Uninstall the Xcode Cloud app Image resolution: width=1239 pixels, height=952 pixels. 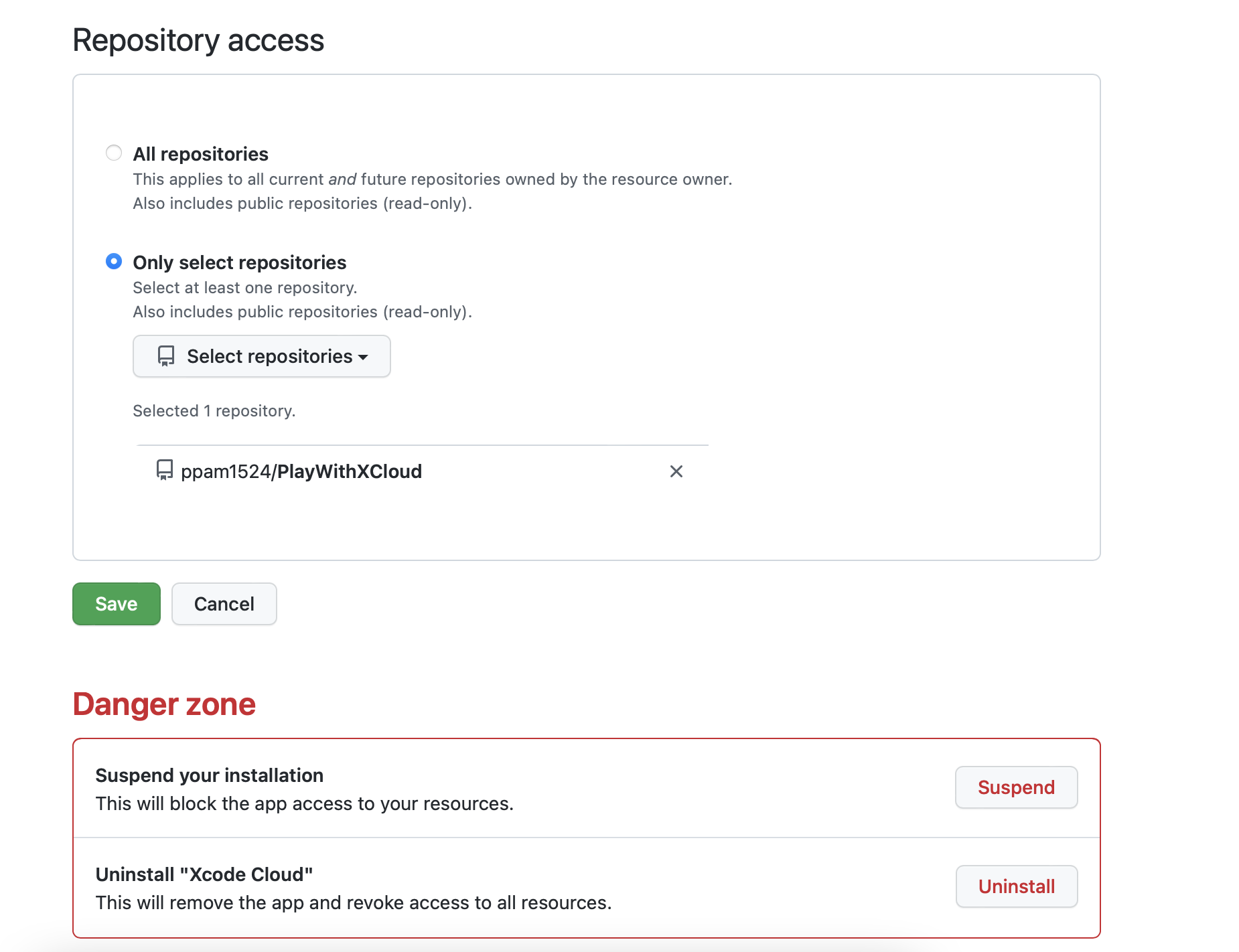click(1016, 886)
